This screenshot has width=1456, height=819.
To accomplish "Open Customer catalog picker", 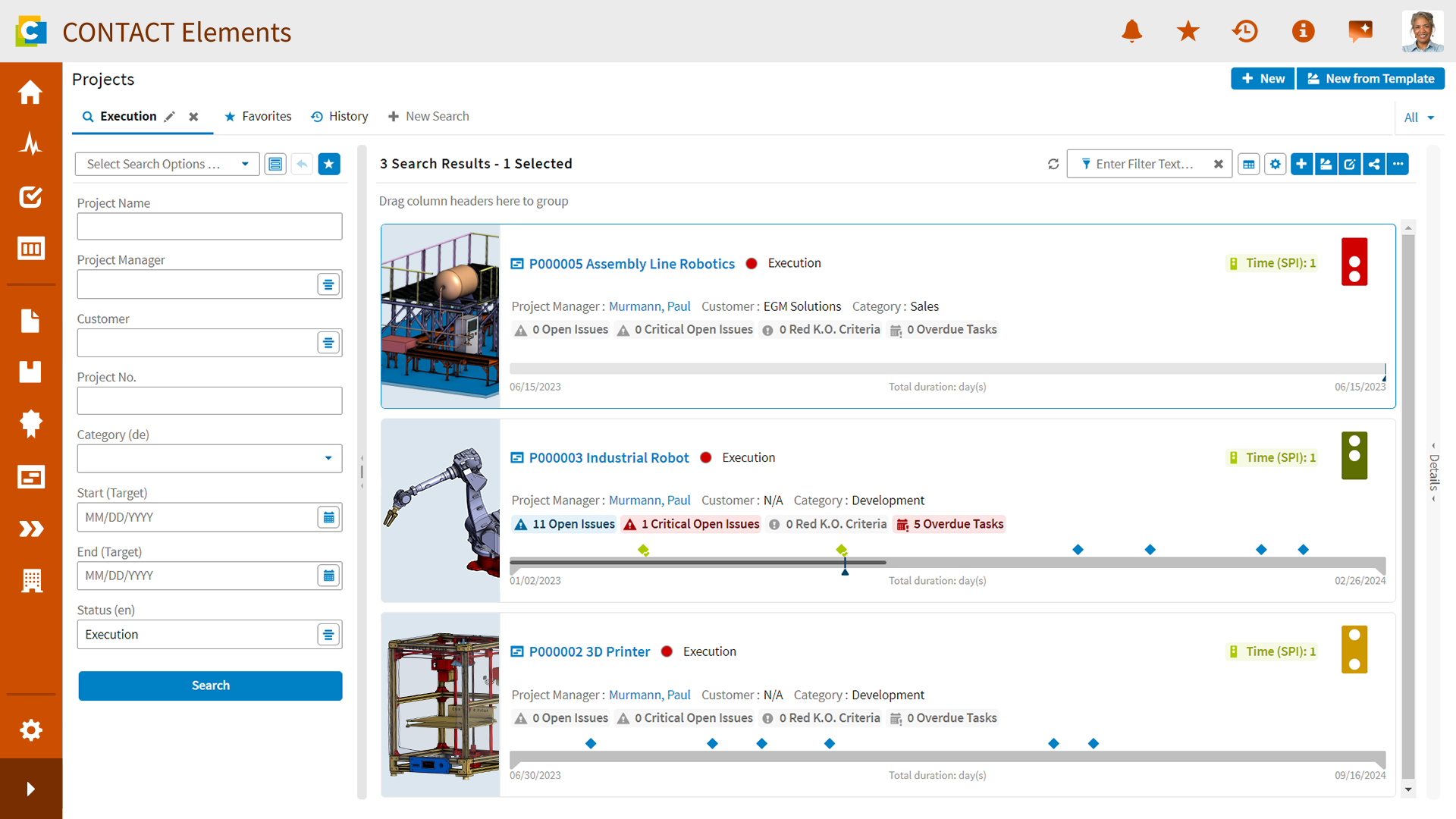I will click(x=328, y=343).
